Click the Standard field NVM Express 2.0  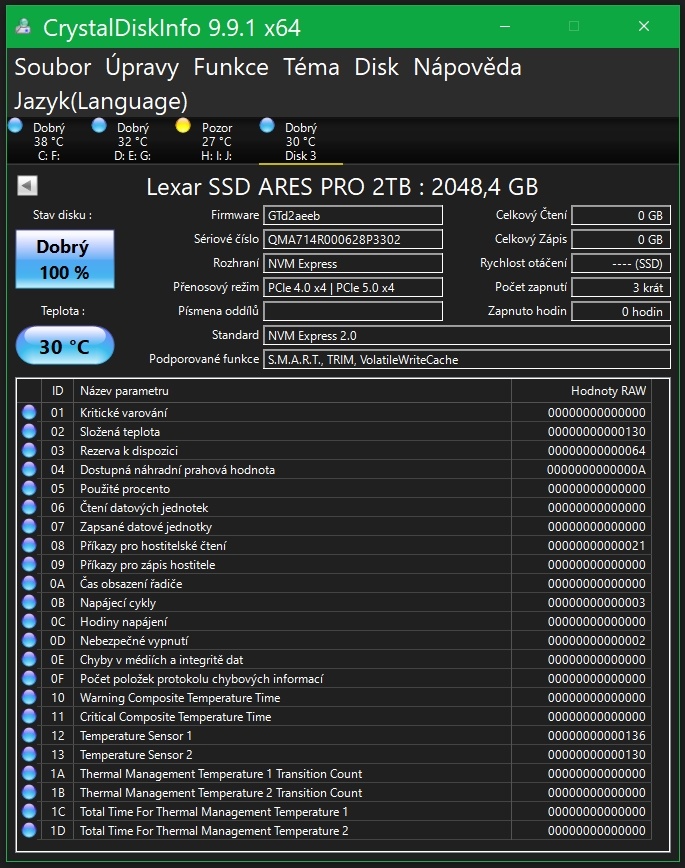coord(467,335)
